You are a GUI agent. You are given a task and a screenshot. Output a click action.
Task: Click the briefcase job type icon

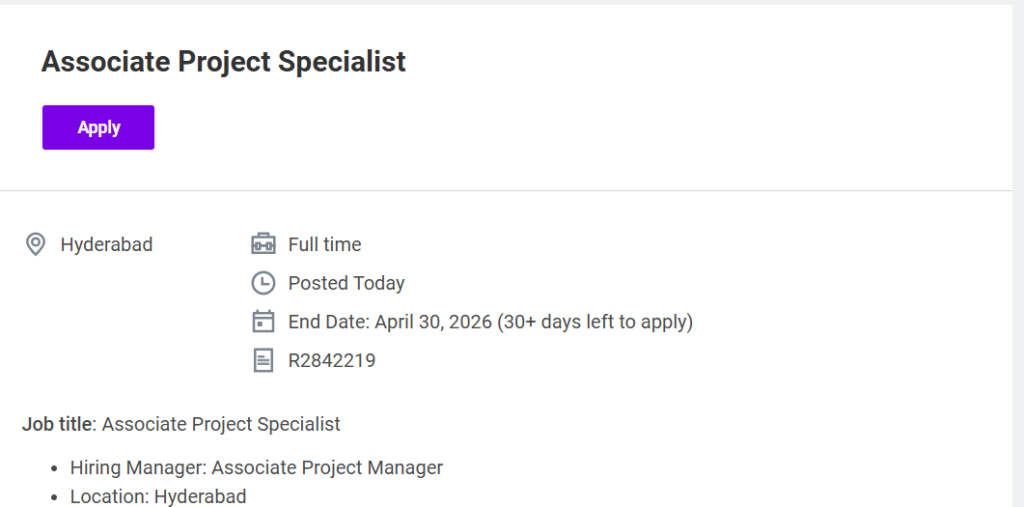263,244
